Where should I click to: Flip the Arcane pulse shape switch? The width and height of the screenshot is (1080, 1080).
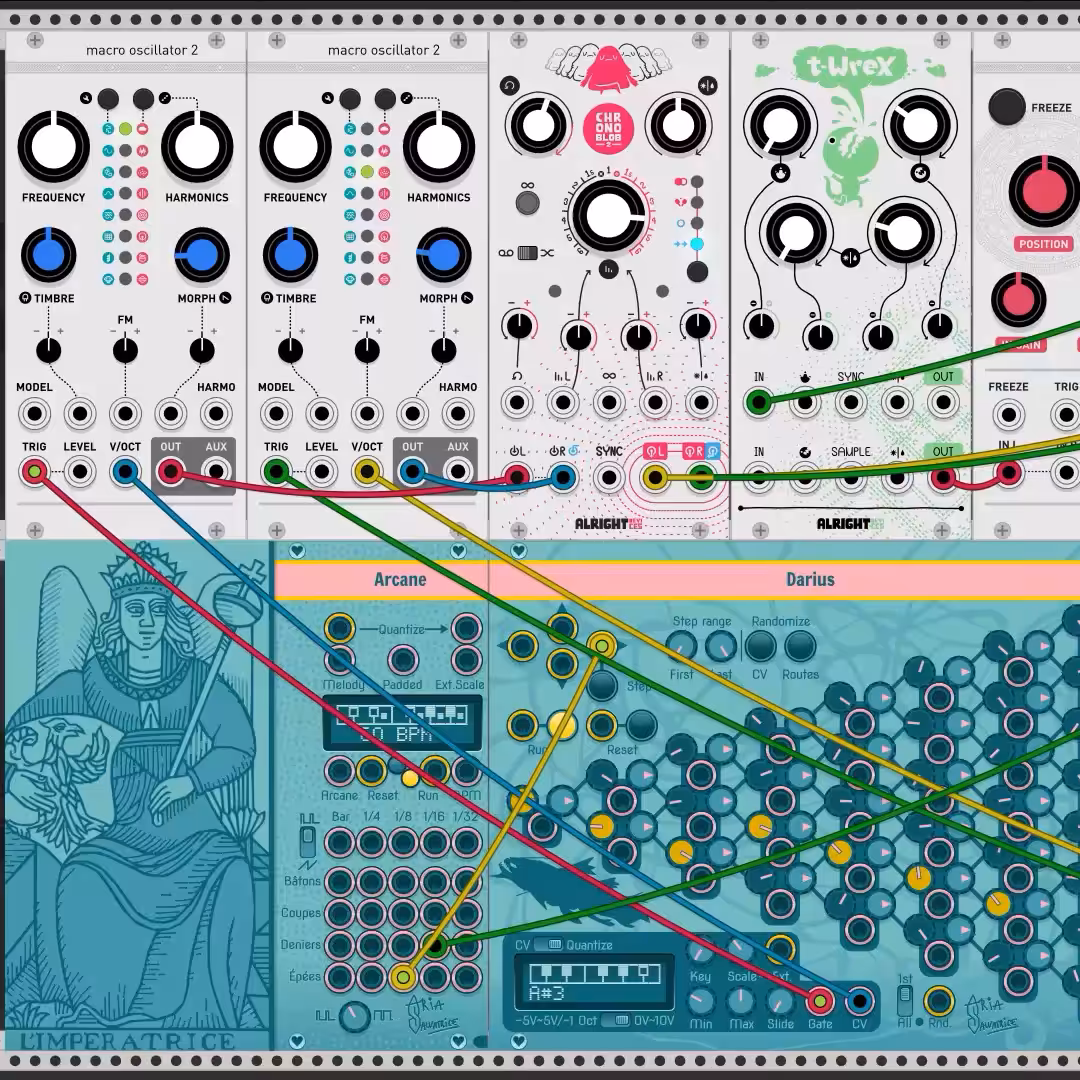(x=308, y=838)
